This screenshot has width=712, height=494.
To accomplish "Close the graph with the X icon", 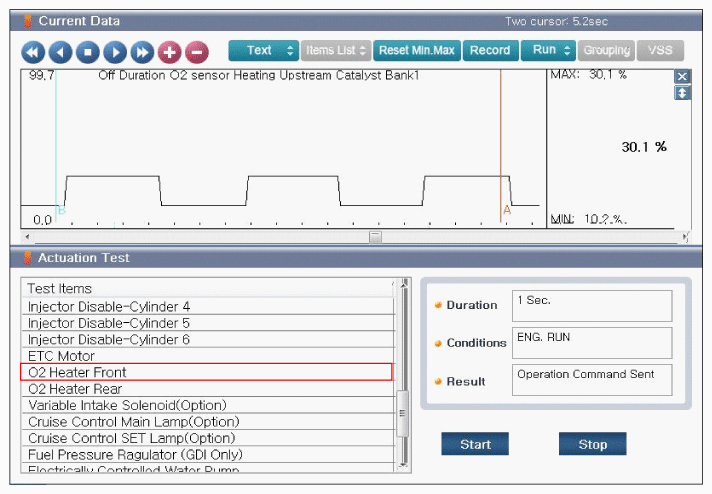I will [682, 77].
